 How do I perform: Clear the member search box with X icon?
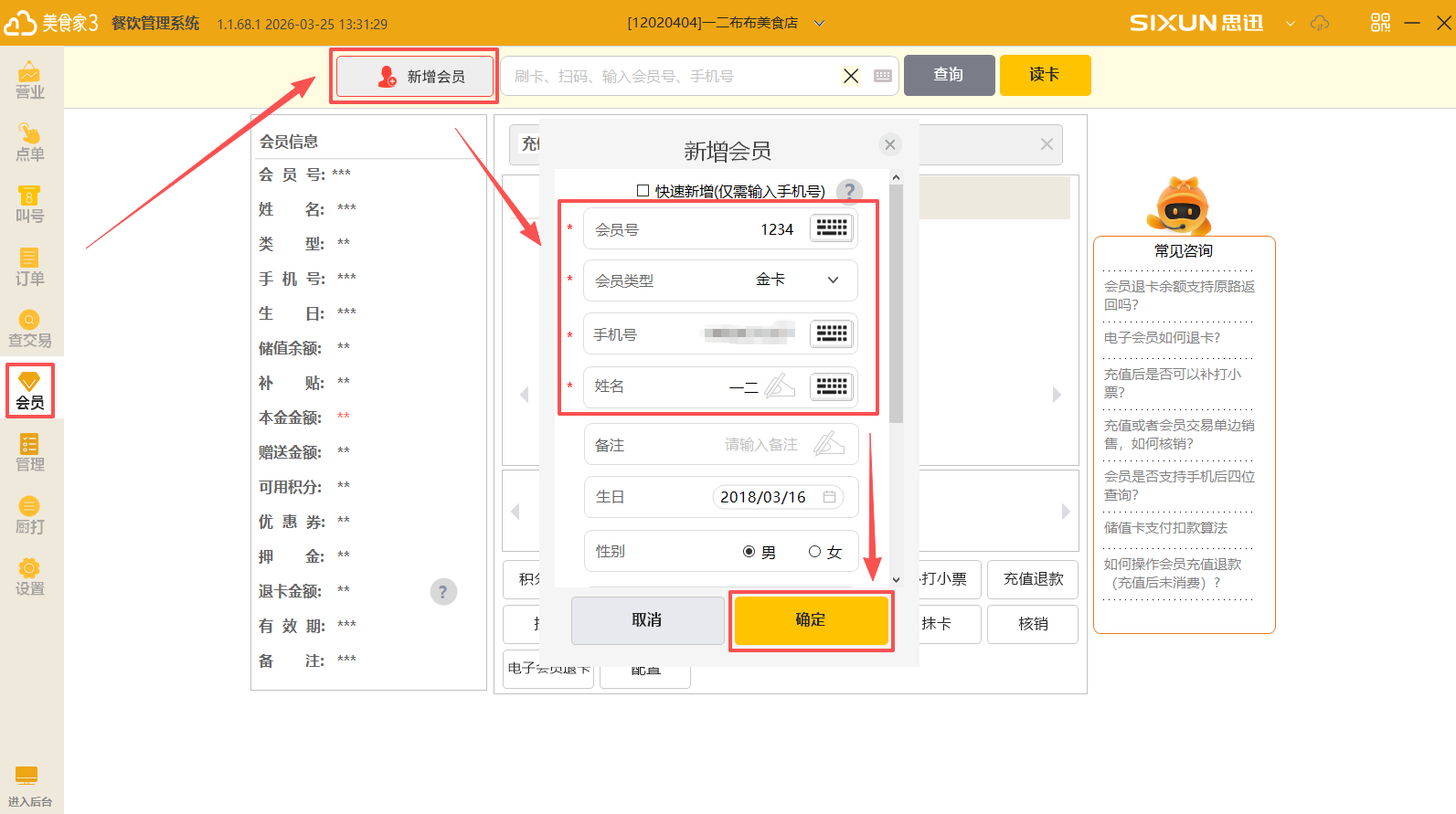point(850,76)
